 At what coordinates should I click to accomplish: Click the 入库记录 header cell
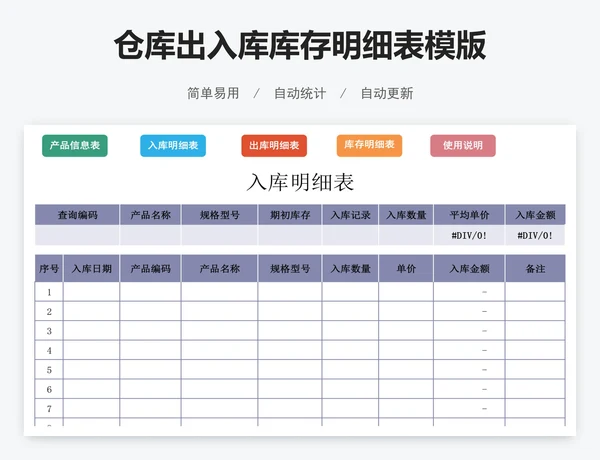pos(351,215)
